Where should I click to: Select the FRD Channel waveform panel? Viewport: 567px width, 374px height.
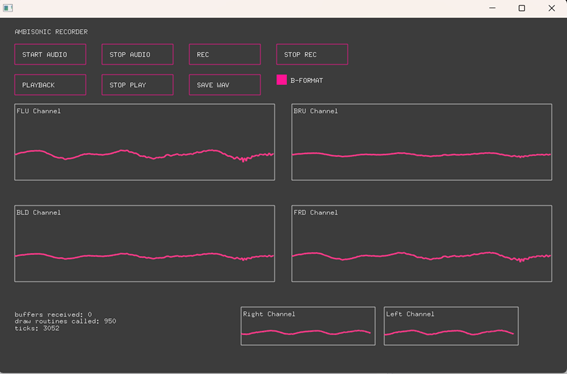pyautogui.click(x=422, y=243)
